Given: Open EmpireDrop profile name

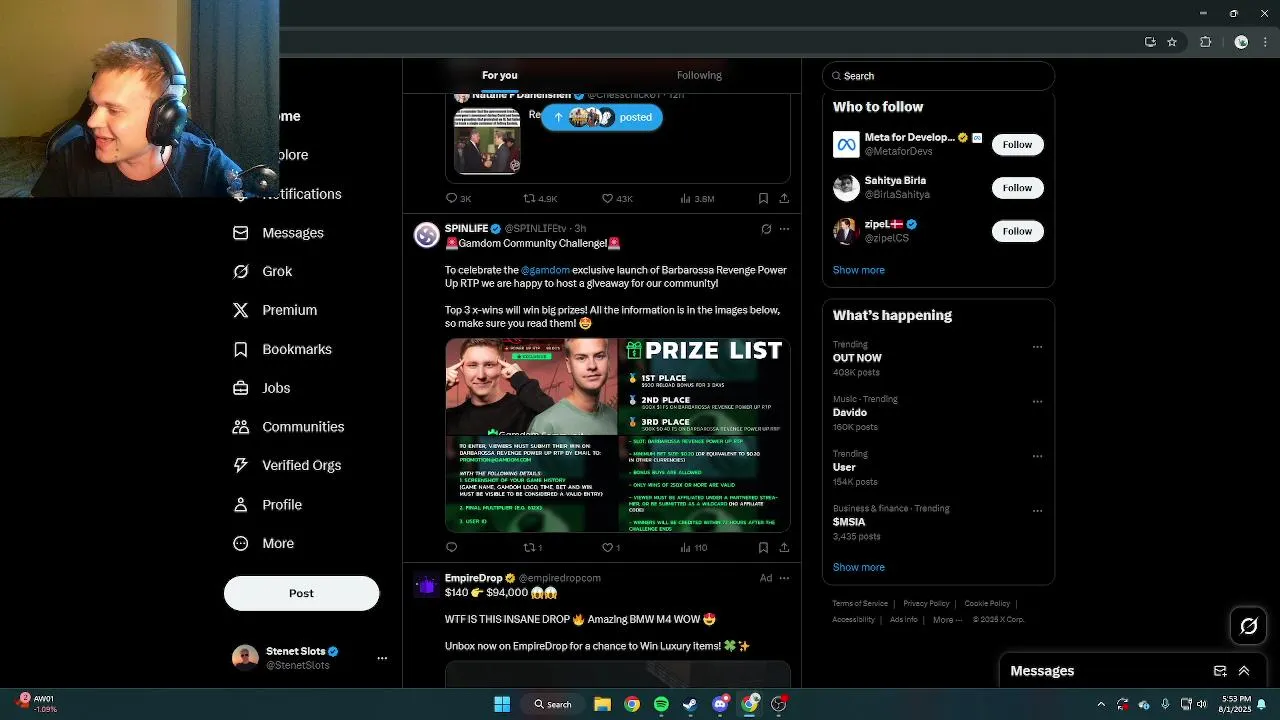Looking at the screenshot, I should click(473, 578).
